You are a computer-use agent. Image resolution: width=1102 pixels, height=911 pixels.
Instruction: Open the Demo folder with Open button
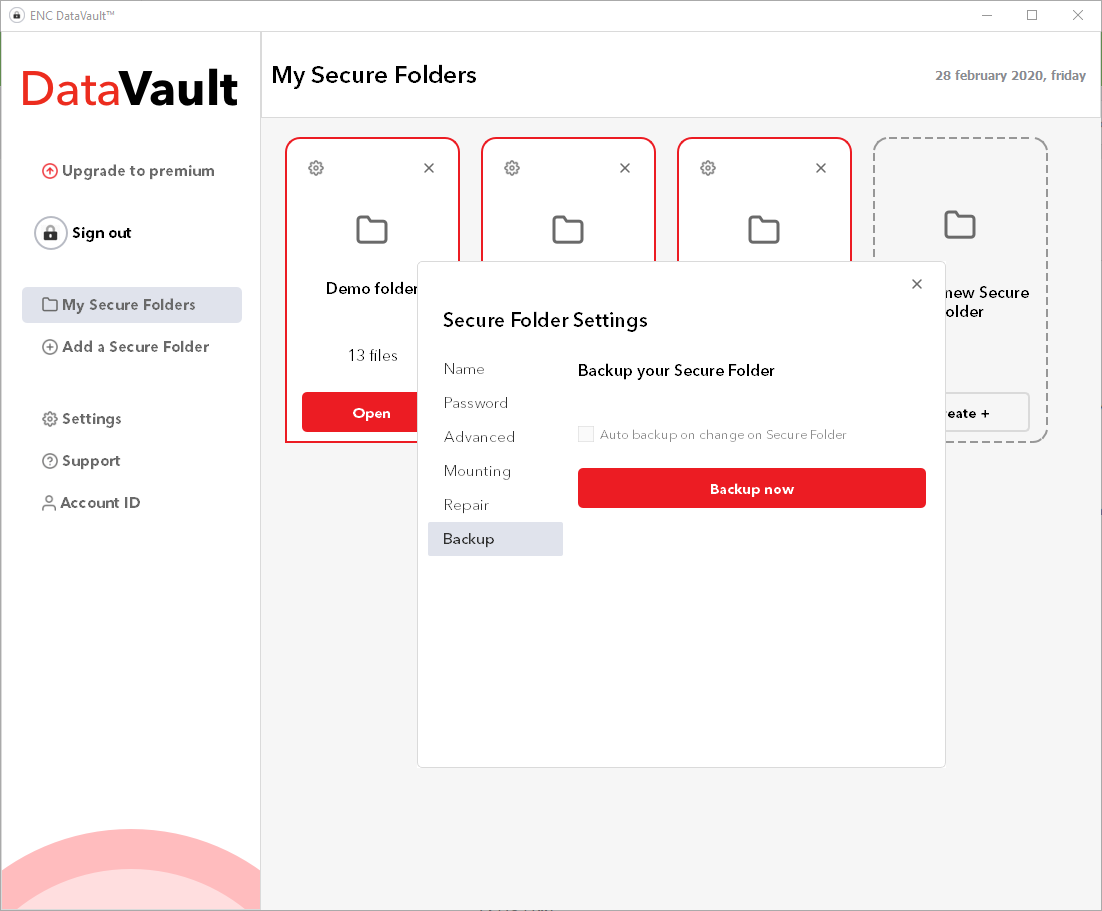(360, 412)
